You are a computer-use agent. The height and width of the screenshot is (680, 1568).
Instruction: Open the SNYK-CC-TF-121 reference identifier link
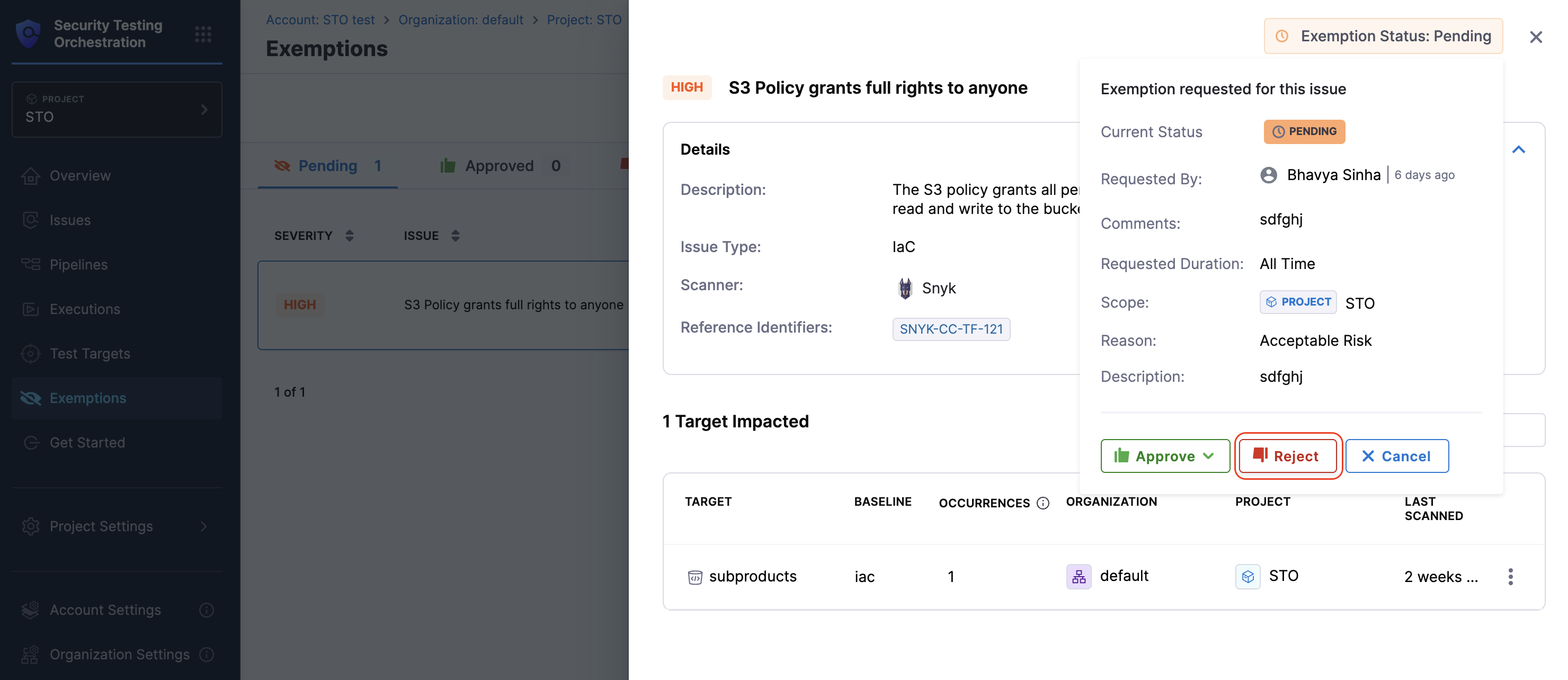tap(951, 329)
